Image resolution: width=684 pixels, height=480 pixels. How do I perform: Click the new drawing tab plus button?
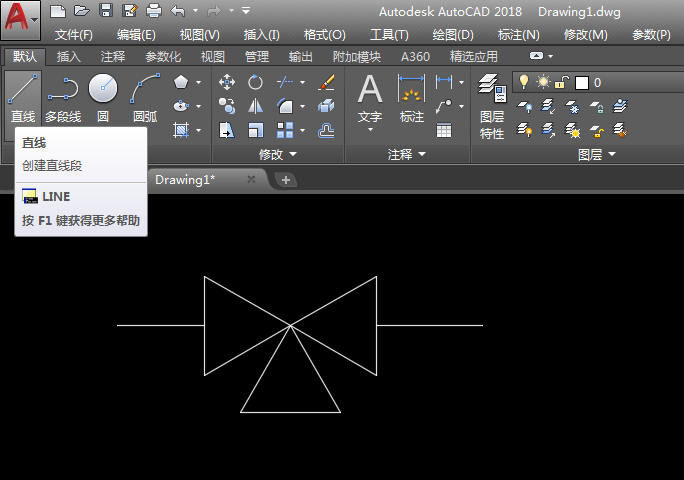click(x=285, y=180)
